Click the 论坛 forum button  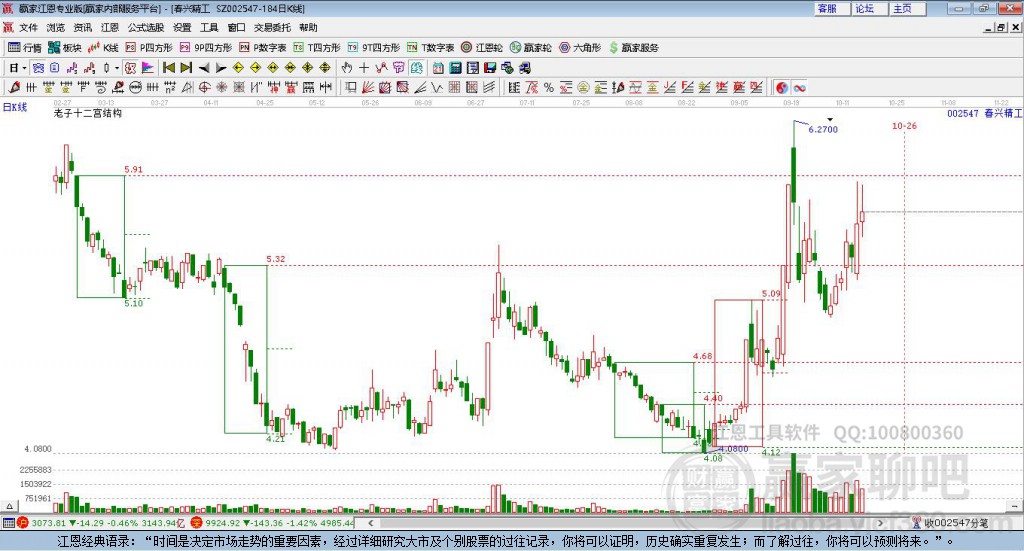point(870,8)
